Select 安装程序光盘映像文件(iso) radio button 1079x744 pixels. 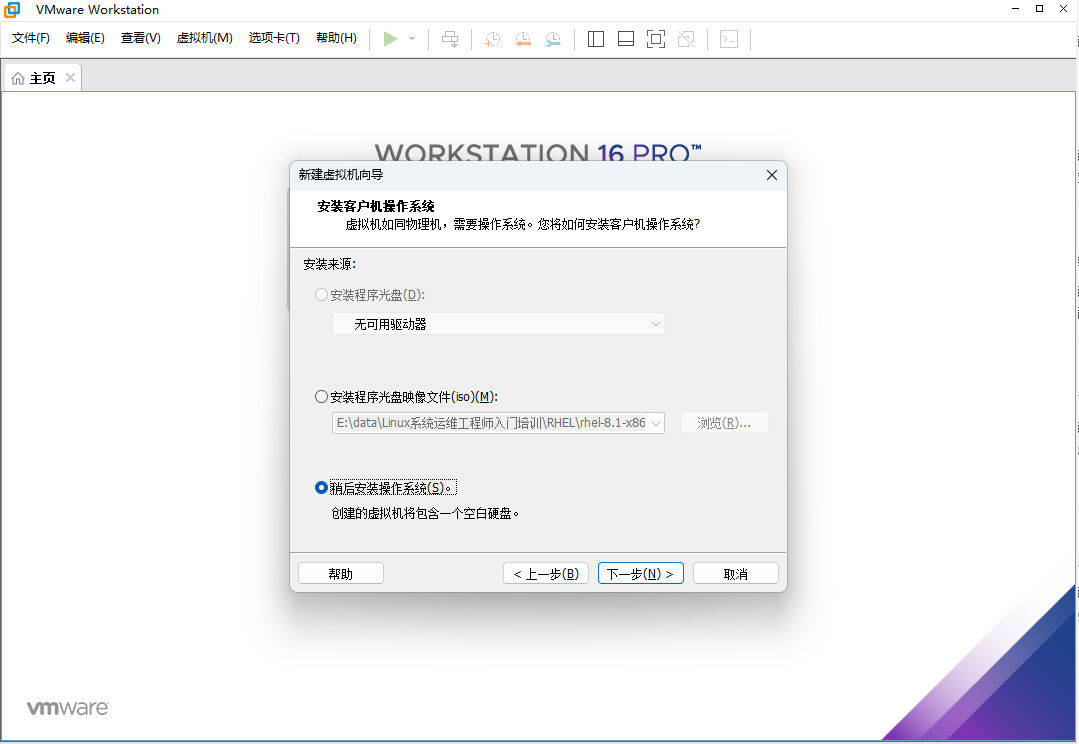pyautogui.click(x=321, y=396)
